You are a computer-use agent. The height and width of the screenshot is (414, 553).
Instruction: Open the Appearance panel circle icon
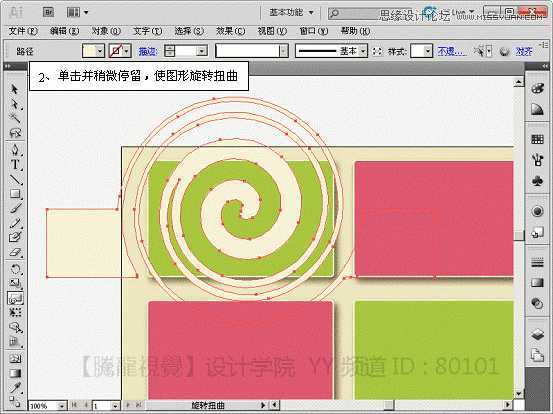coord(537,211)
